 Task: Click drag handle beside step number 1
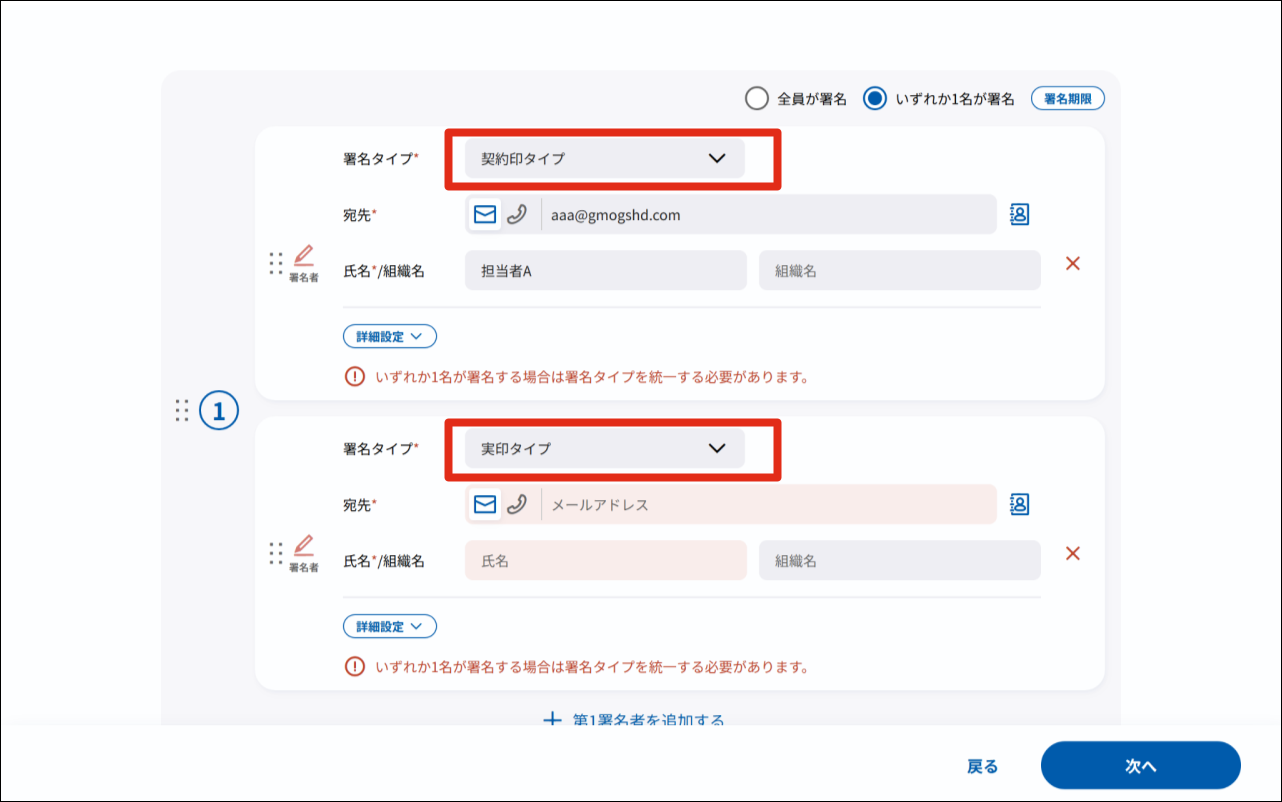(x=181, y=410)
